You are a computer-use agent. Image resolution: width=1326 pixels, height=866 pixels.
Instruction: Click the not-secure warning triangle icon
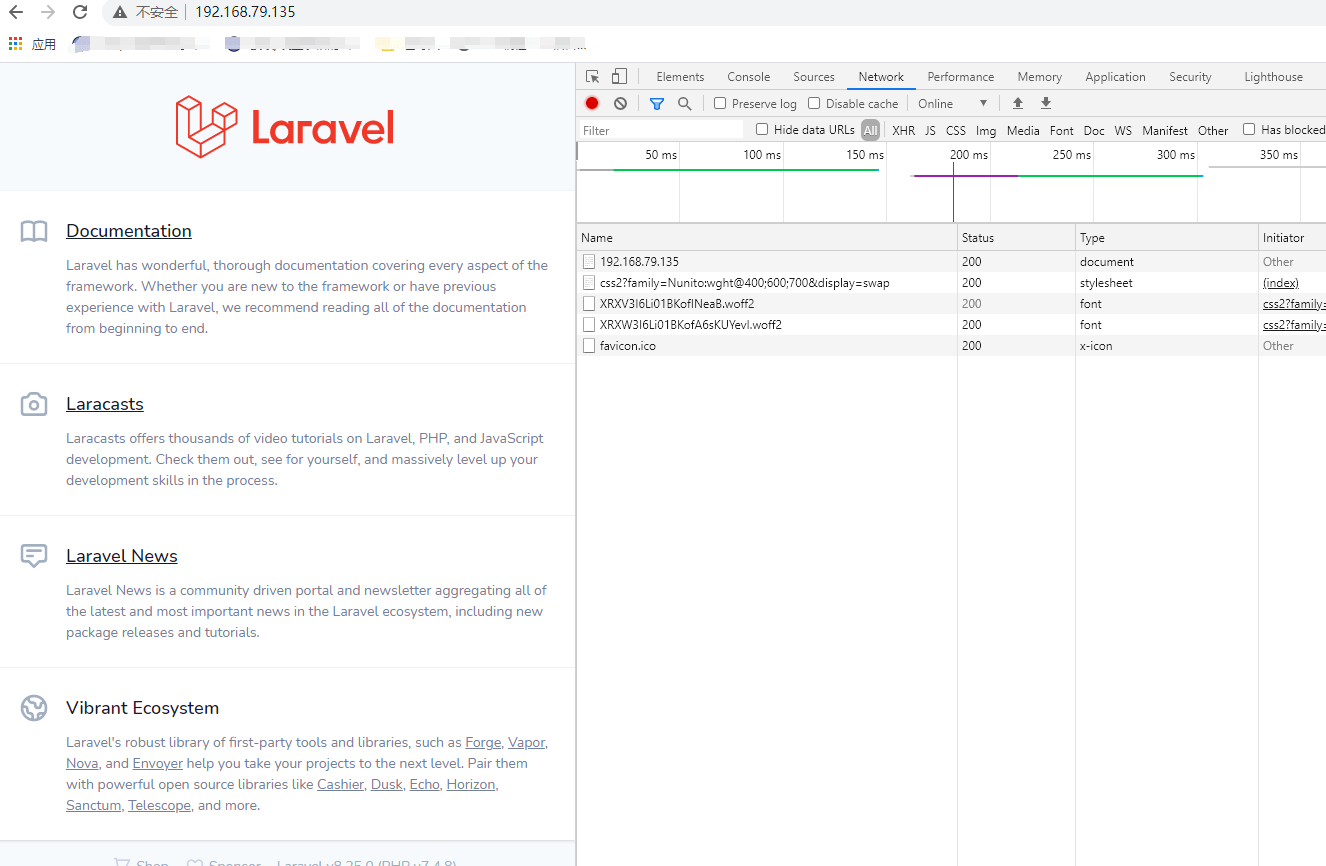[120, 13]
